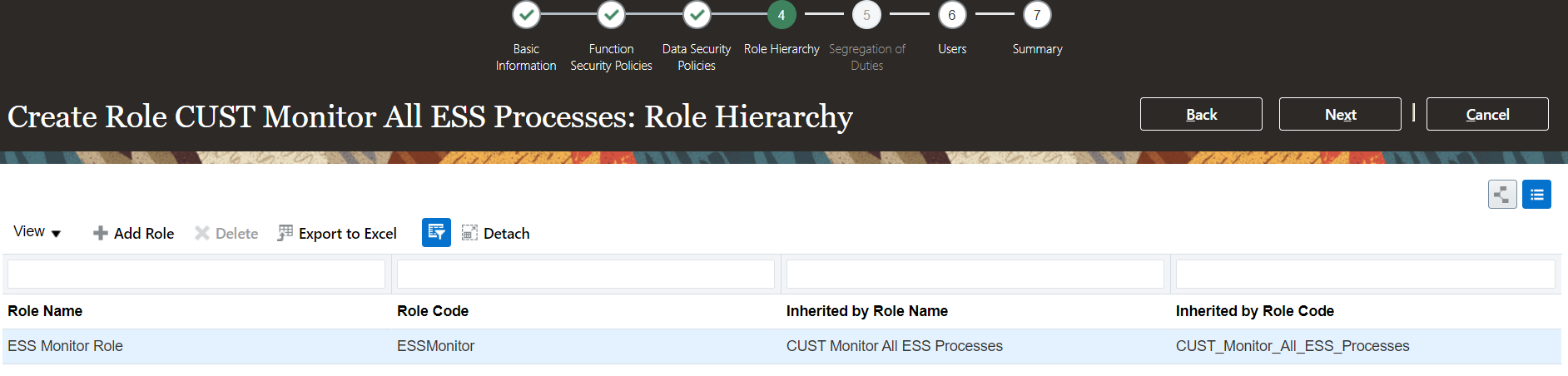Screen dimensions: 1568x376
Task: Click the Basic Information step label
Action: tap(526, 57)
